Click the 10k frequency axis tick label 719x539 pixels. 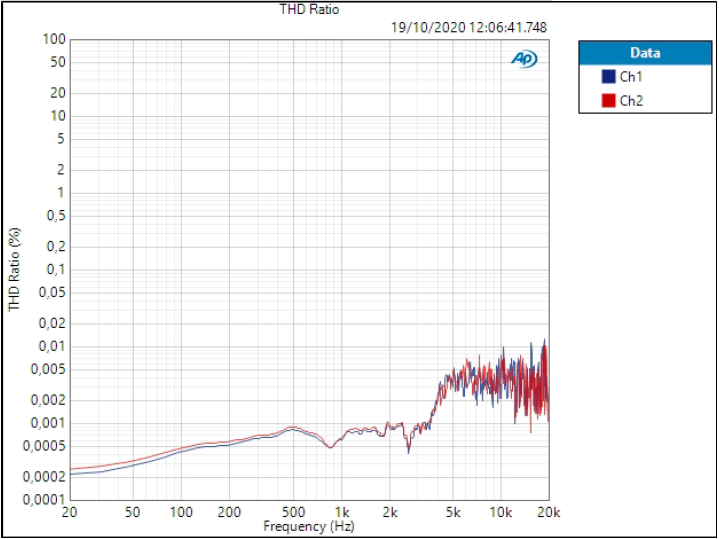coord(501,512)
